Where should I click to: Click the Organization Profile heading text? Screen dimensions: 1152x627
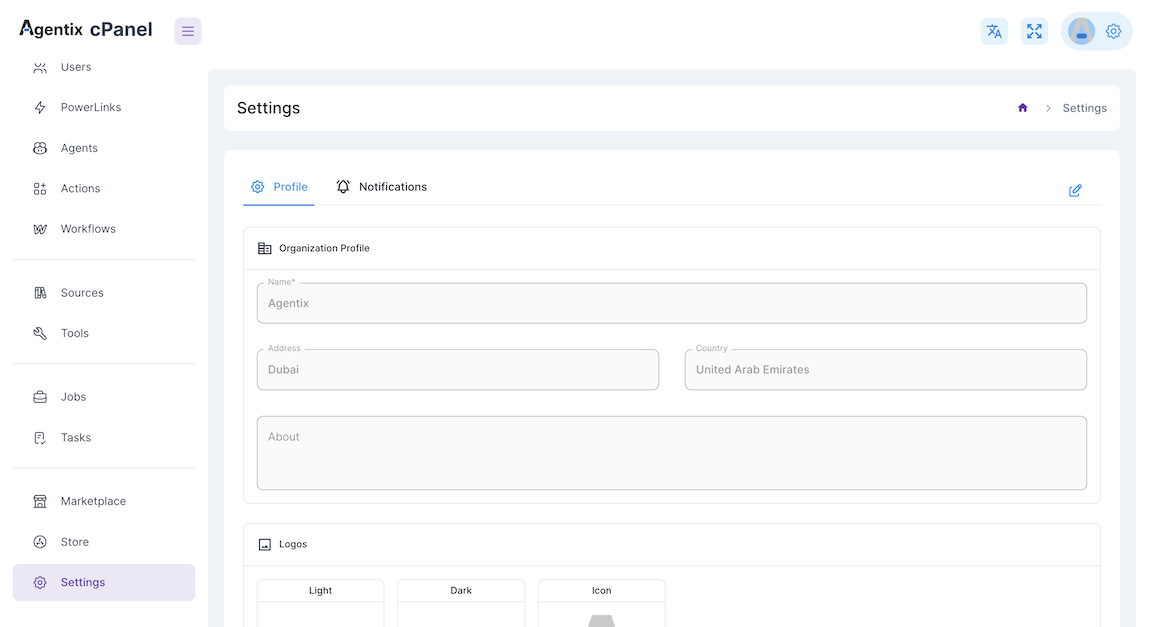pyautogui.click(x=324, y=248)
